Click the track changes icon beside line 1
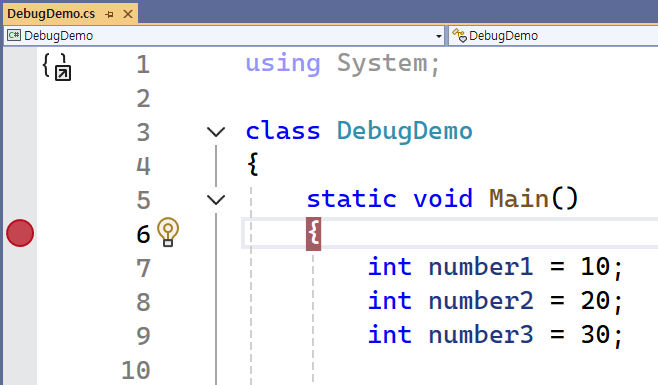The width and height of the screenshot is (658, 385). pyautogui.click(x=57, y=67)
